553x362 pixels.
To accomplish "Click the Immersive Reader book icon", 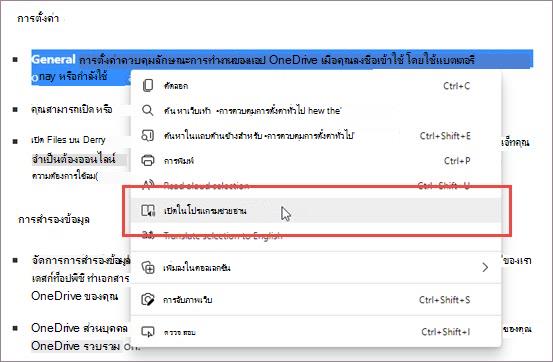I will point(148,211).
